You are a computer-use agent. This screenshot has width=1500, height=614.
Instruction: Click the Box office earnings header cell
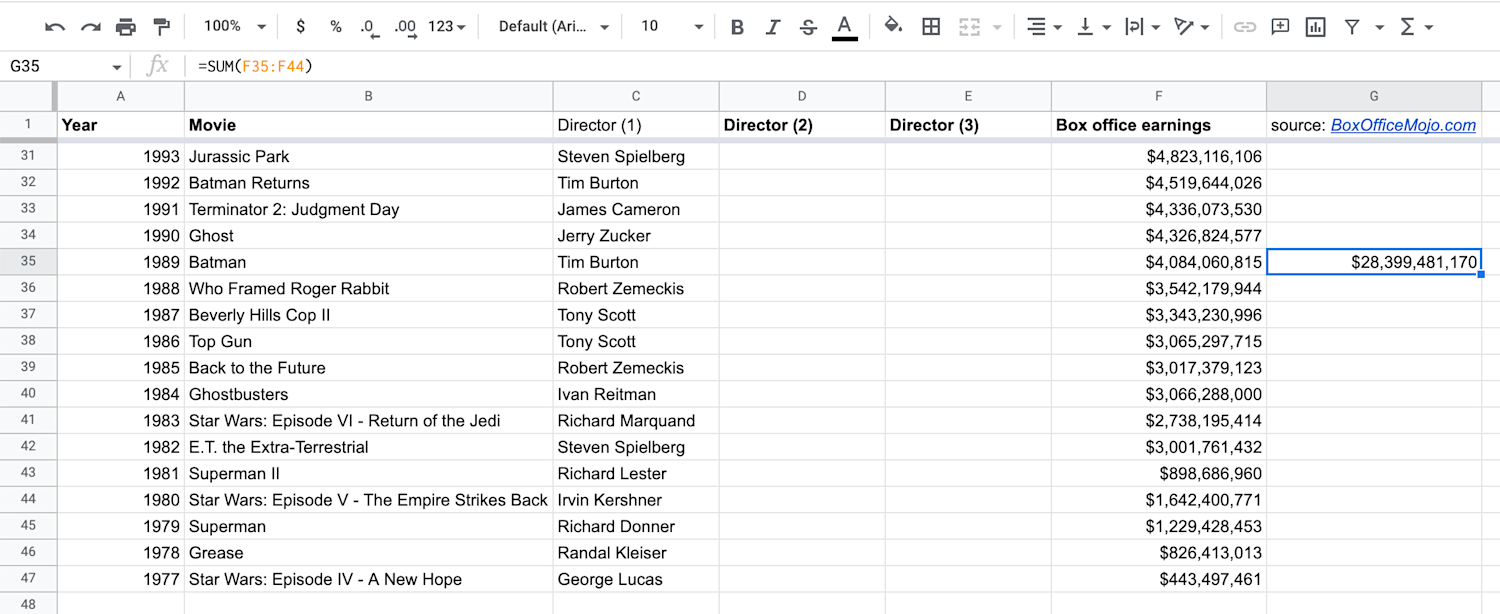[1159, 125]
